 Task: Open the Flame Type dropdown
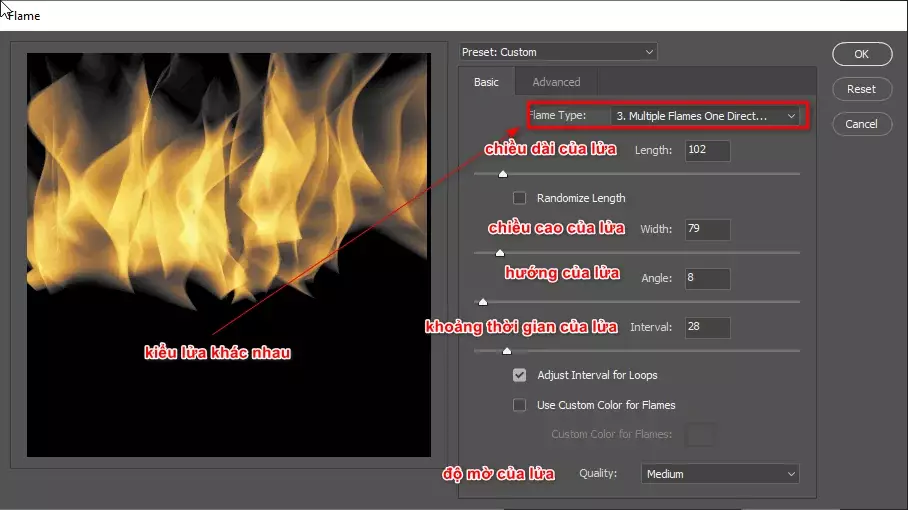(x=705, y=116)
